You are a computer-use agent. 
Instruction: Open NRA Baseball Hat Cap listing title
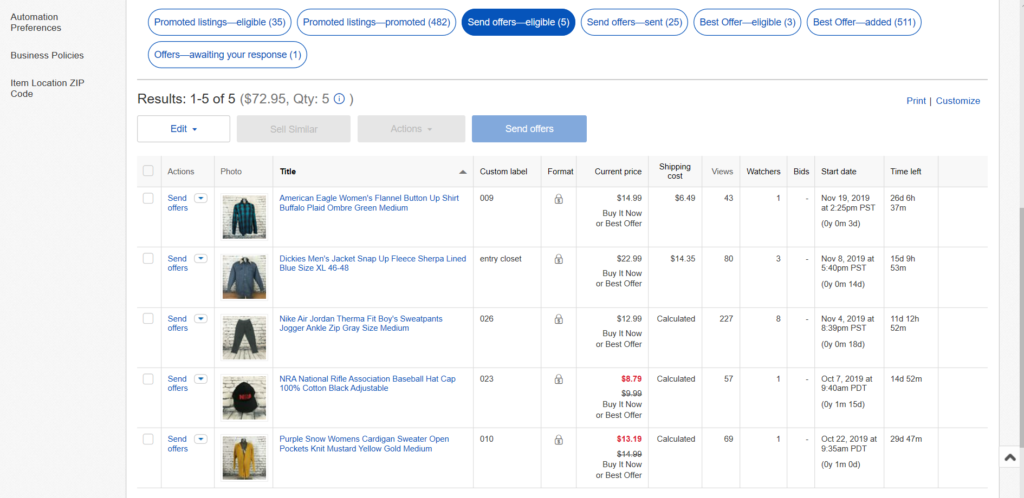click(x=368, y=383)
